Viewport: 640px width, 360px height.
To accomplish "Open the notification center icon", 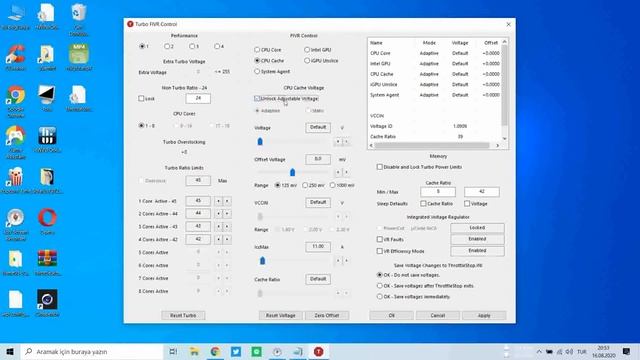I will pos(627,351).
